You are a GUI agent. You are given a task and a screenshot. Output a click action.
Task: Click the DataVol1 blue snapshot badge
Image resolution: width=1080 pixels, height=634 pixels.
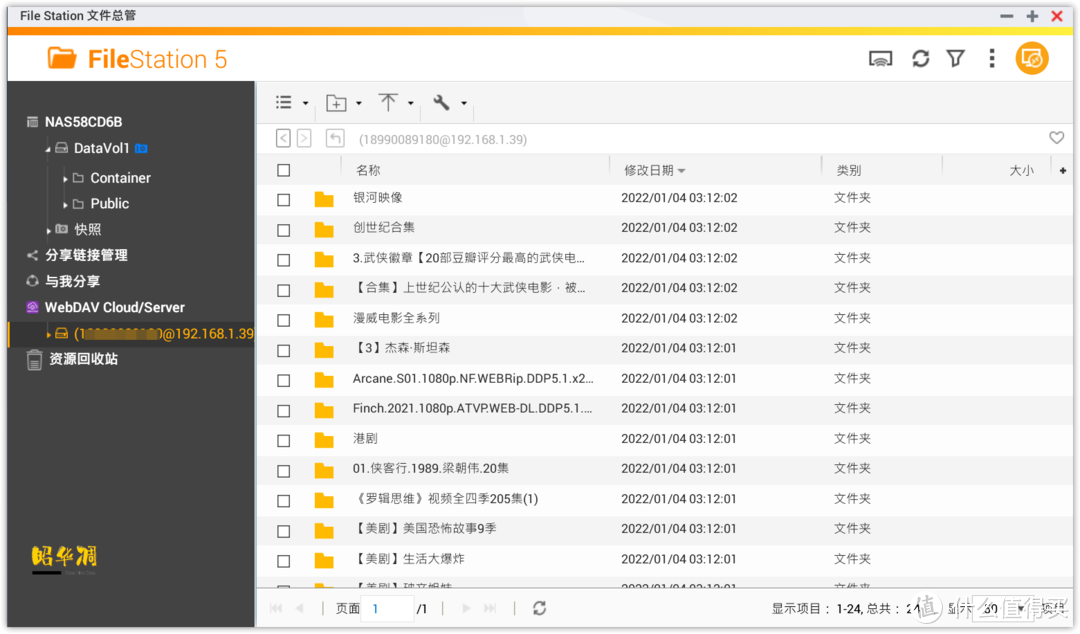141,148
